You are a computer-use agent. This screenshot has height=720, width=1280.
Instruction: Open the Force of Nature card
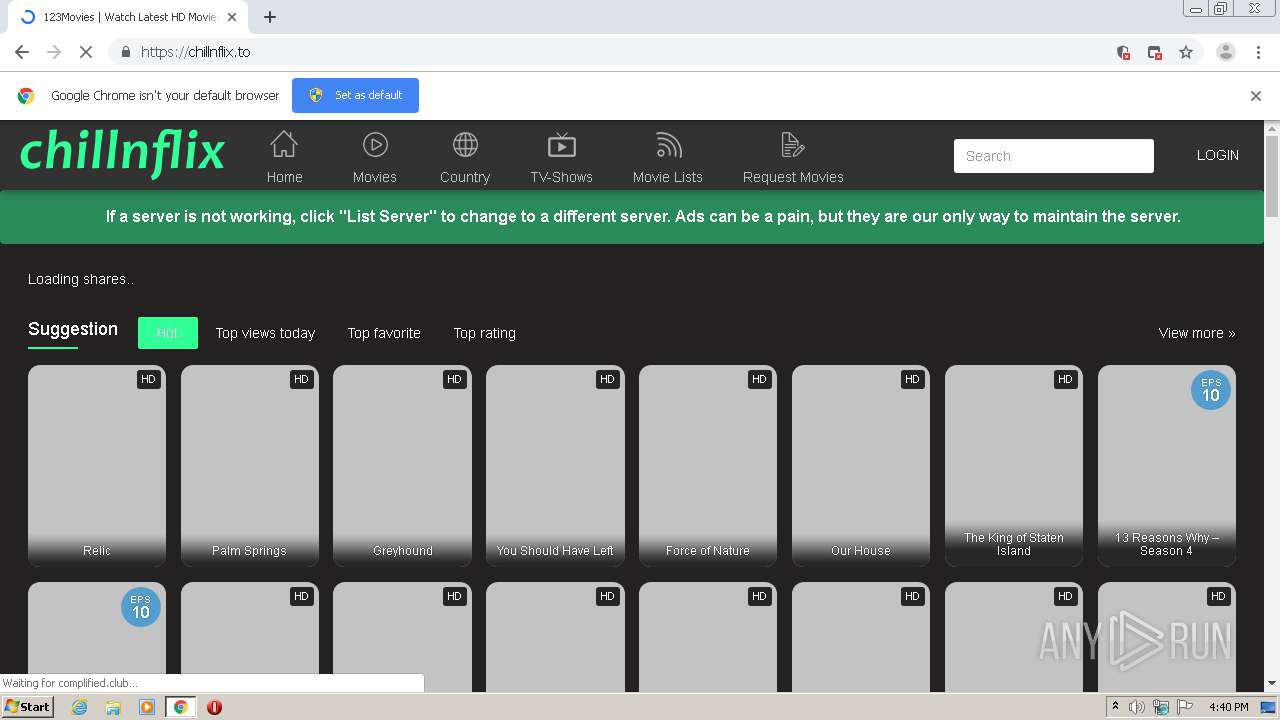(x=708, y=466)
